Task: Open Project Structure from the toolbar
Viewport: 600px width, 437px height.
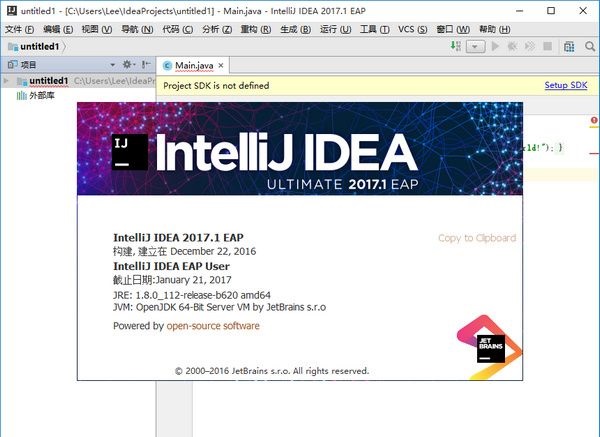Action: (x=569, y=46)
